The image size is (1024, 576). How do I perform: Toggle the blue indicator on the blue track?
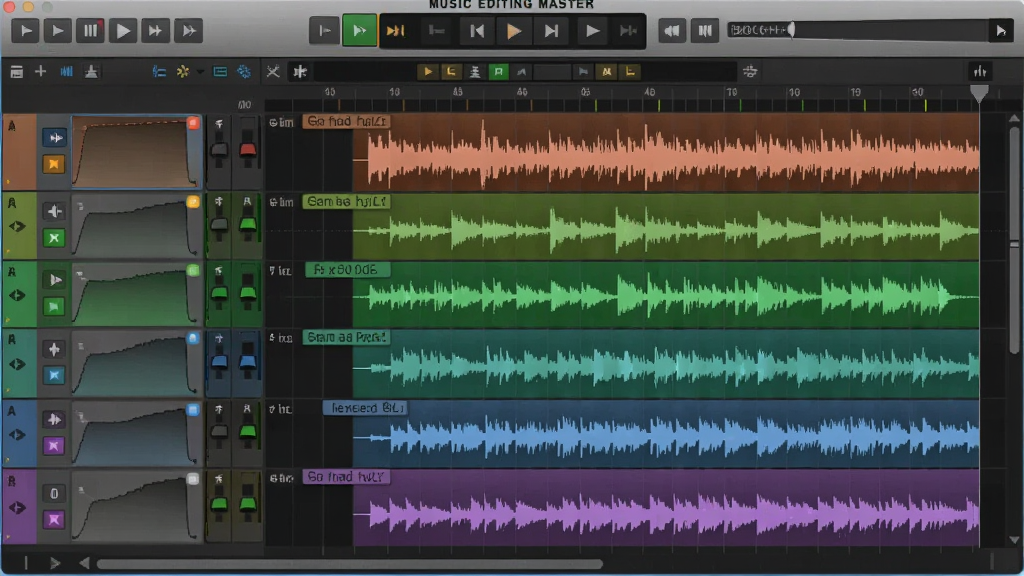193,409
